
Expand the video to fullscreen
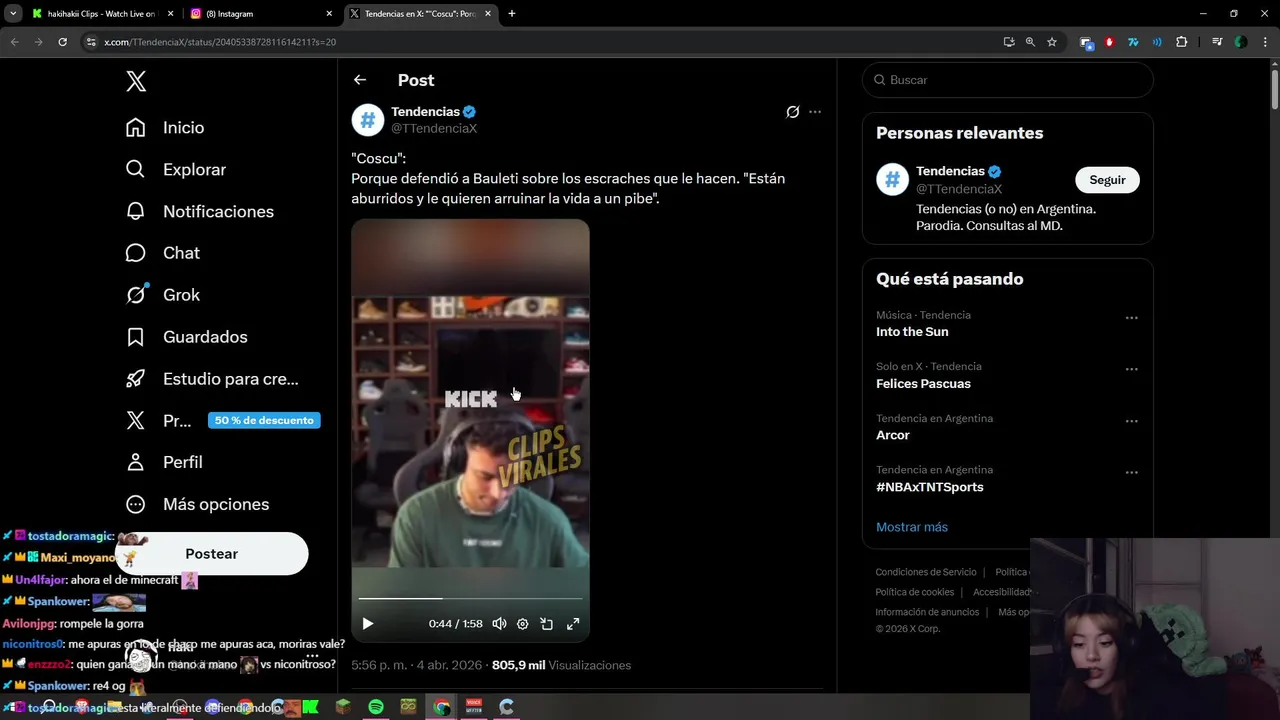coord(573,624)
